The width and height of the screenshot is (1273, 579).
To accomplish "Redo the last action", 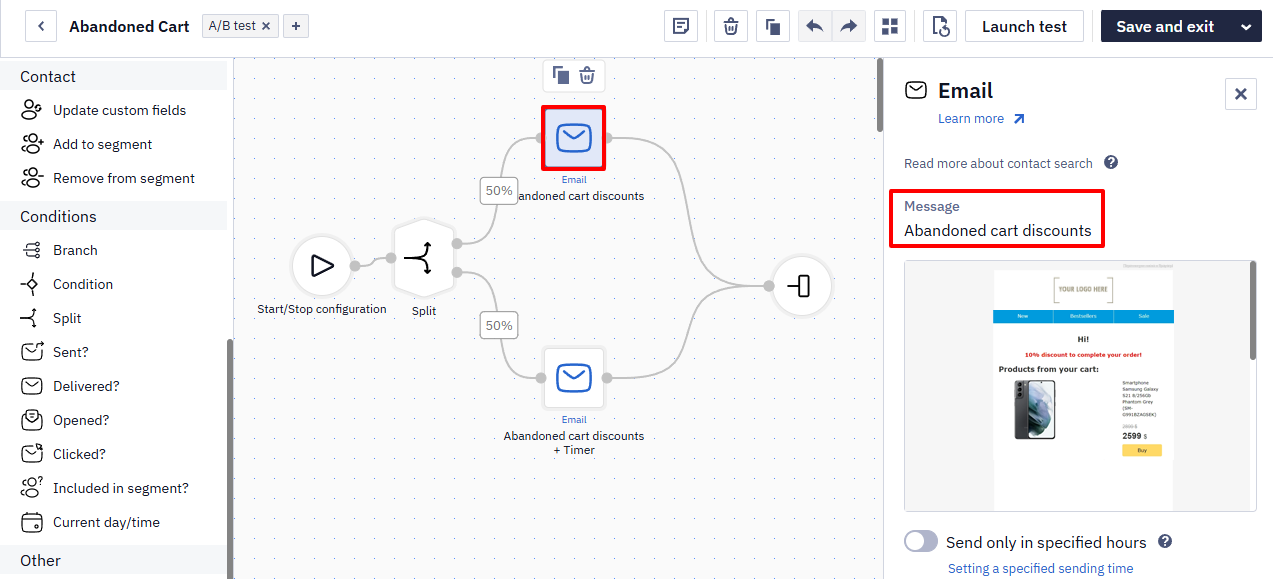I will [848, 26].
